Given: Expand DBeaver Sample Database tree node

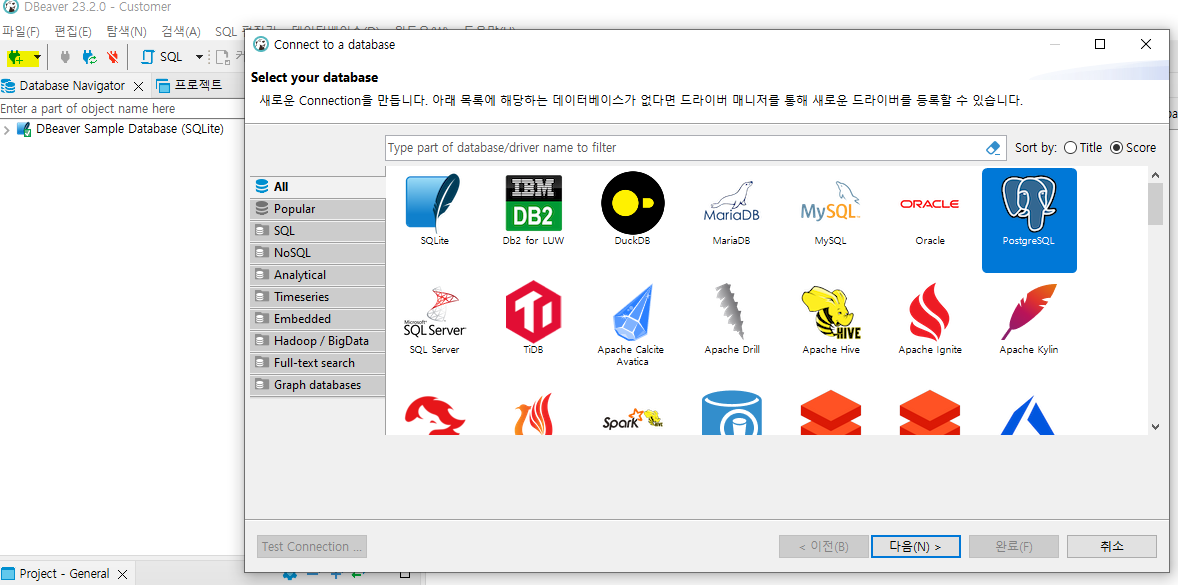Looking at the screenshot, I should pos(7,129).
